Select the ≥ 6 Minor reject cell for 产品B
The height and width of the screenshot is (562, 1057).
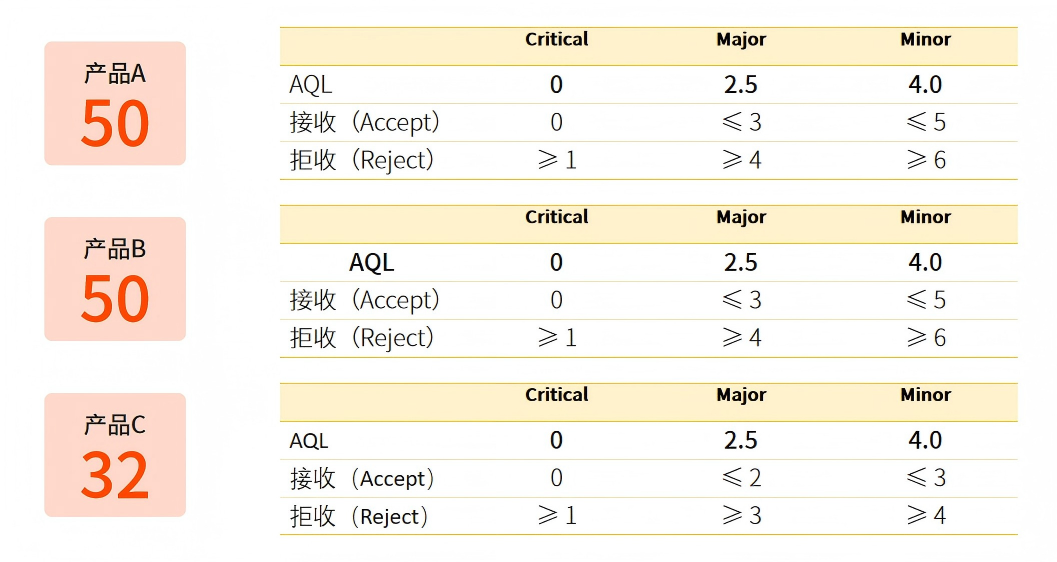pos(925,338)
